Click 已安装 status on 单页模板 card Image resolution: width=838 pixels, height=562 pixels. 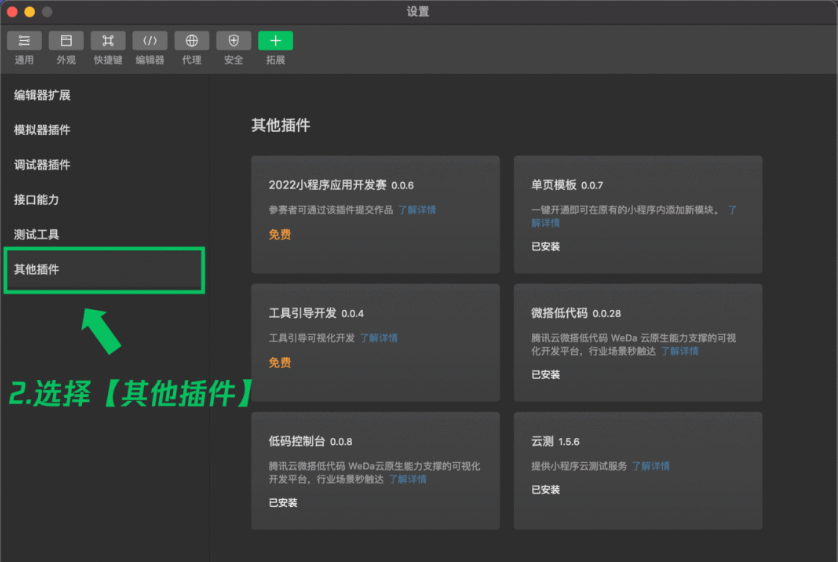[545, 247]
